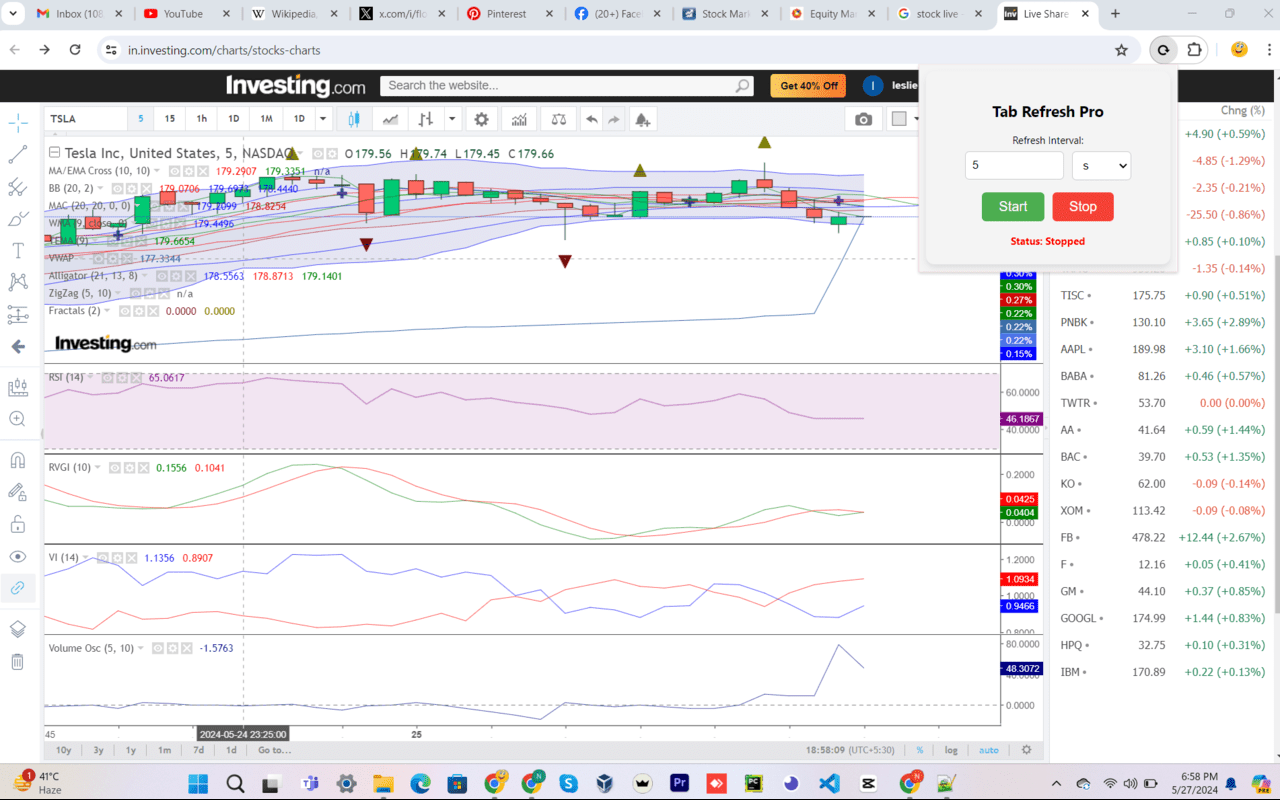The height and width of the screenshot is (800, 1280).
Task: Select the long position prediction tool
Action: coord(18,314)
